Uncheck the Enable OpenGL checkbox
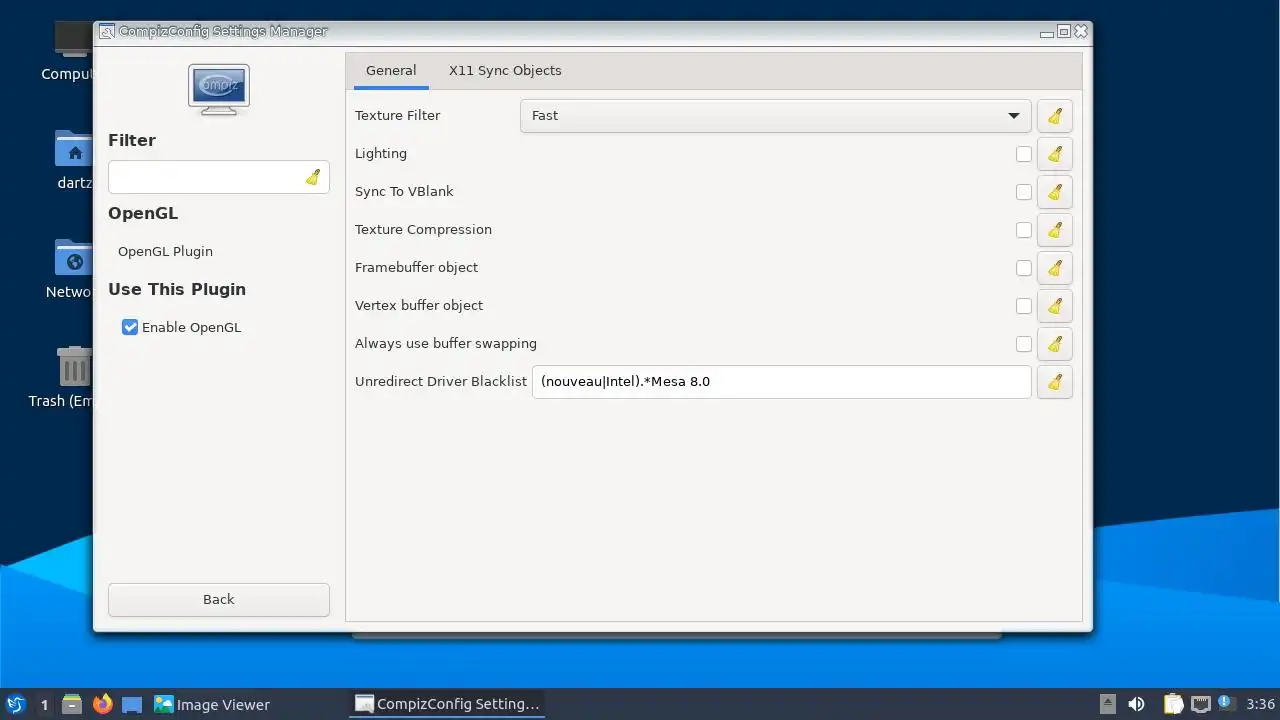1280x720 pixels. 130,327
